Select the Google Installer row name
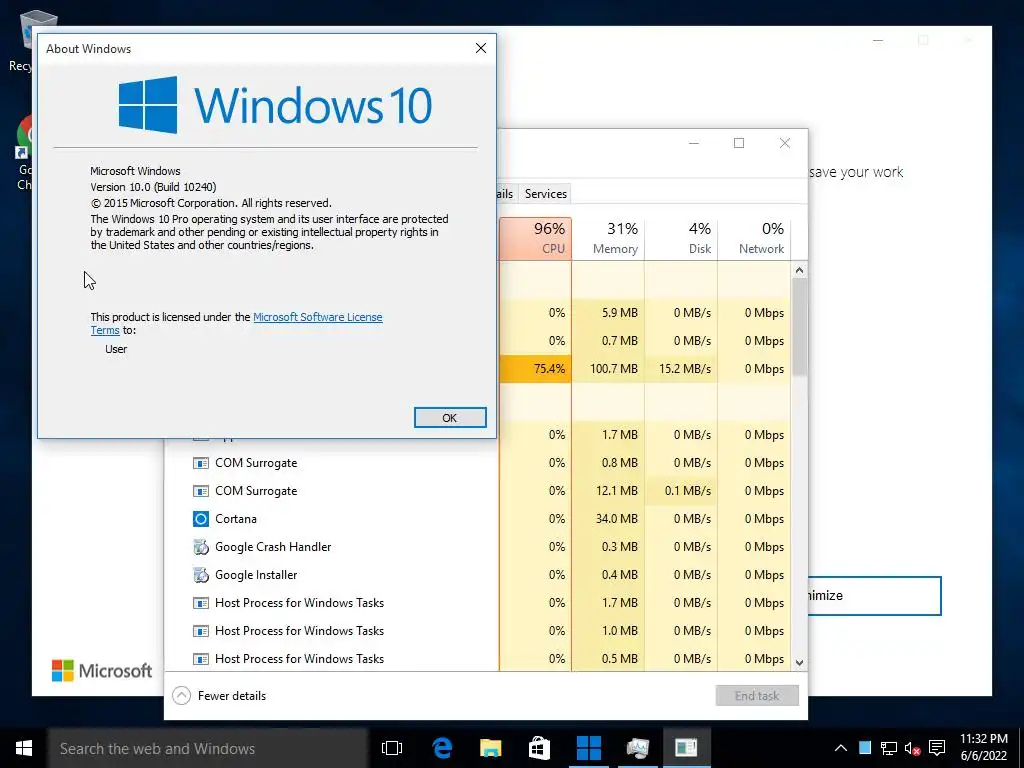This screenshot has width=1024, height=768. pyautogui.click(x=256, y=575)
